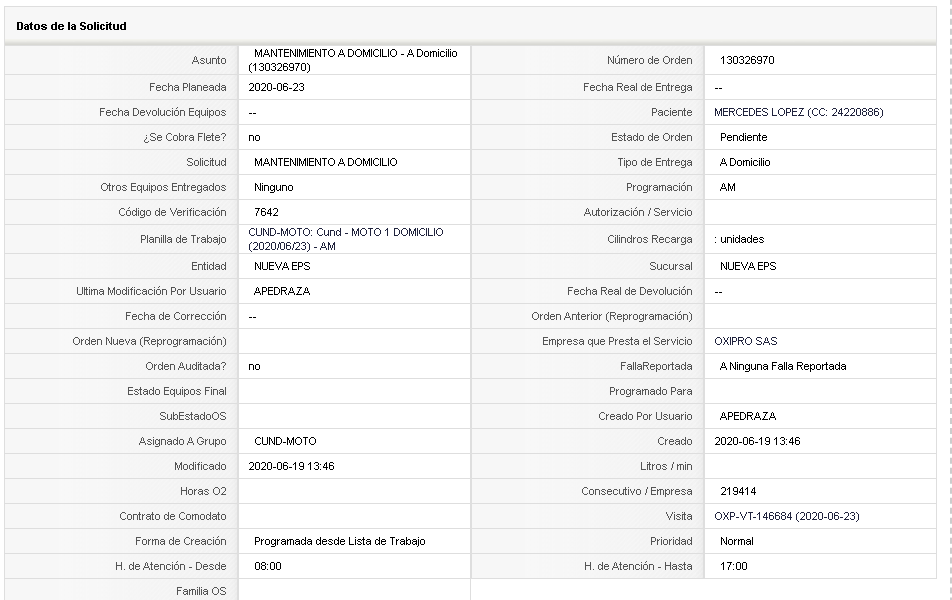Viewport: 952px width, 600px height.
Task: Click the Fecha Planeada value 2020-06-23
Action: coord(276,87)
